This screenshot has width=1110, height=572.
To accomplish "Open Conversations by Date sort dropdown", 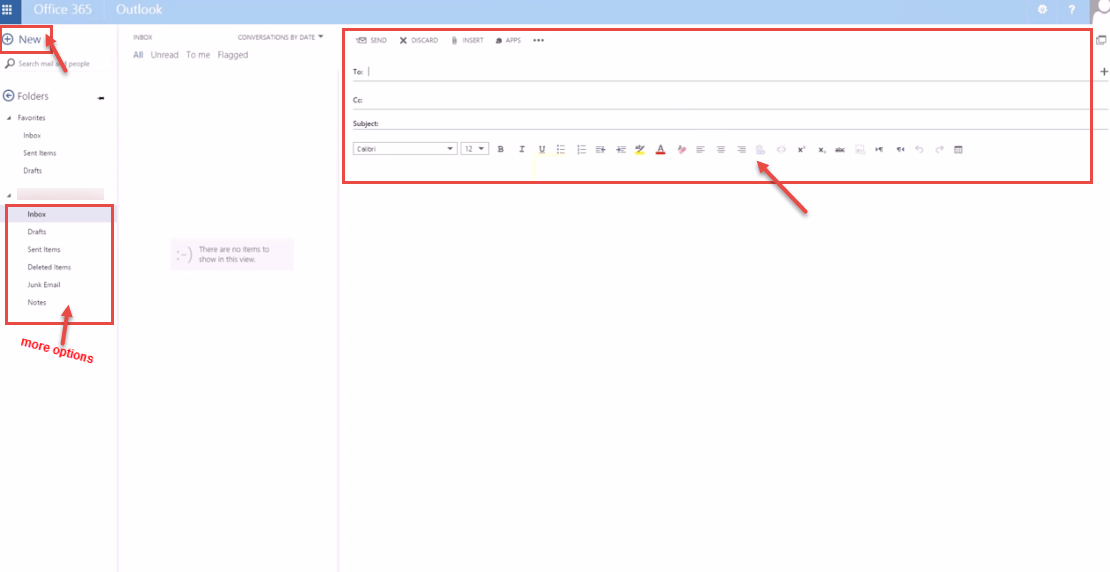I will [280, 38].
